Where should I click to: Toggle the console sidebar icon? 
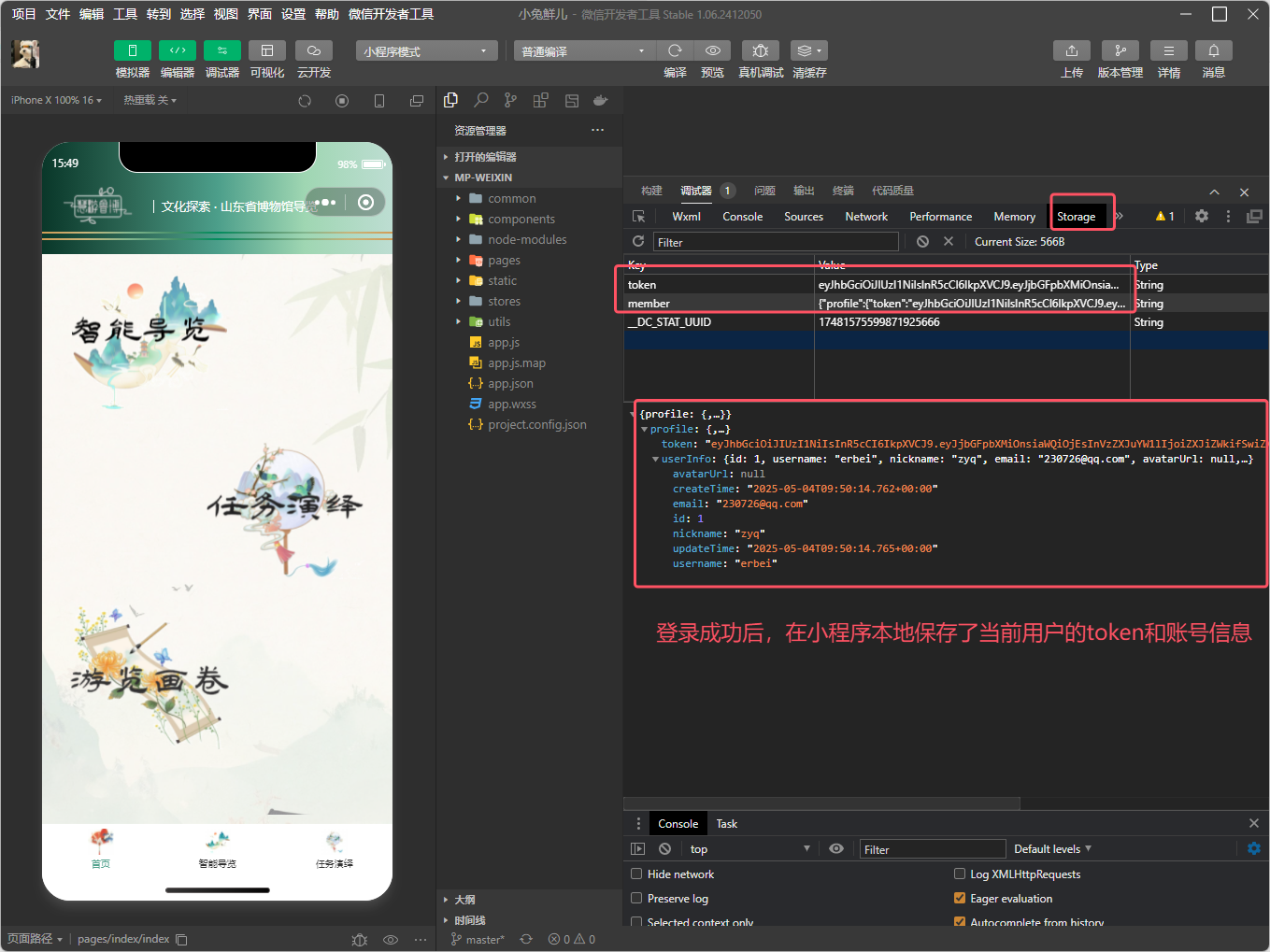[x=638, y=848]
